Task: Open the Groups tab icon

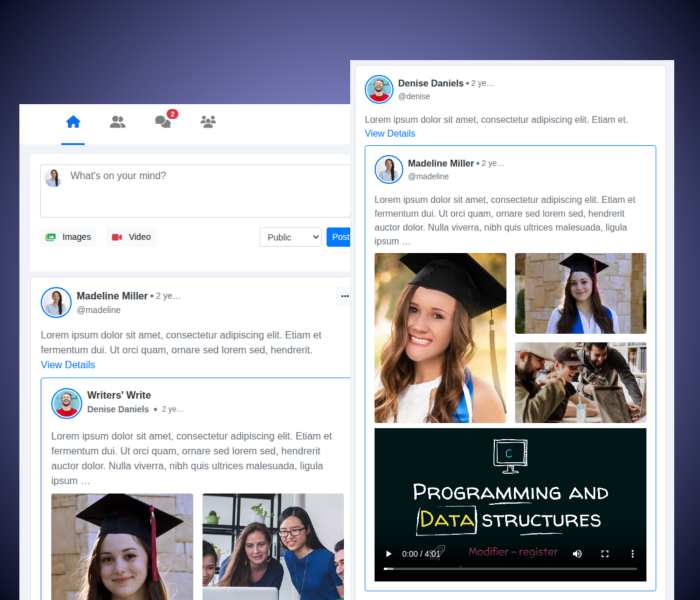Action: [x=208, y=122]
